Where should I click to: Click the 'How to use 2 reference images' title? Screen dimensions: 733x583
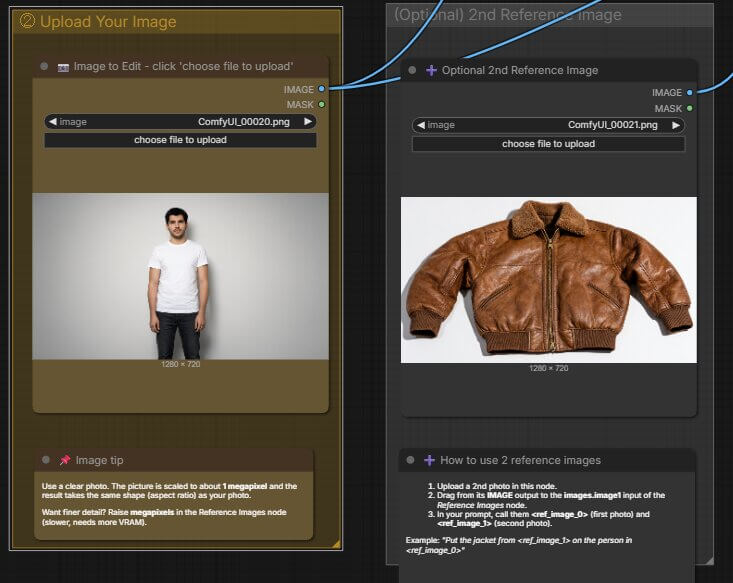(520, 461)
